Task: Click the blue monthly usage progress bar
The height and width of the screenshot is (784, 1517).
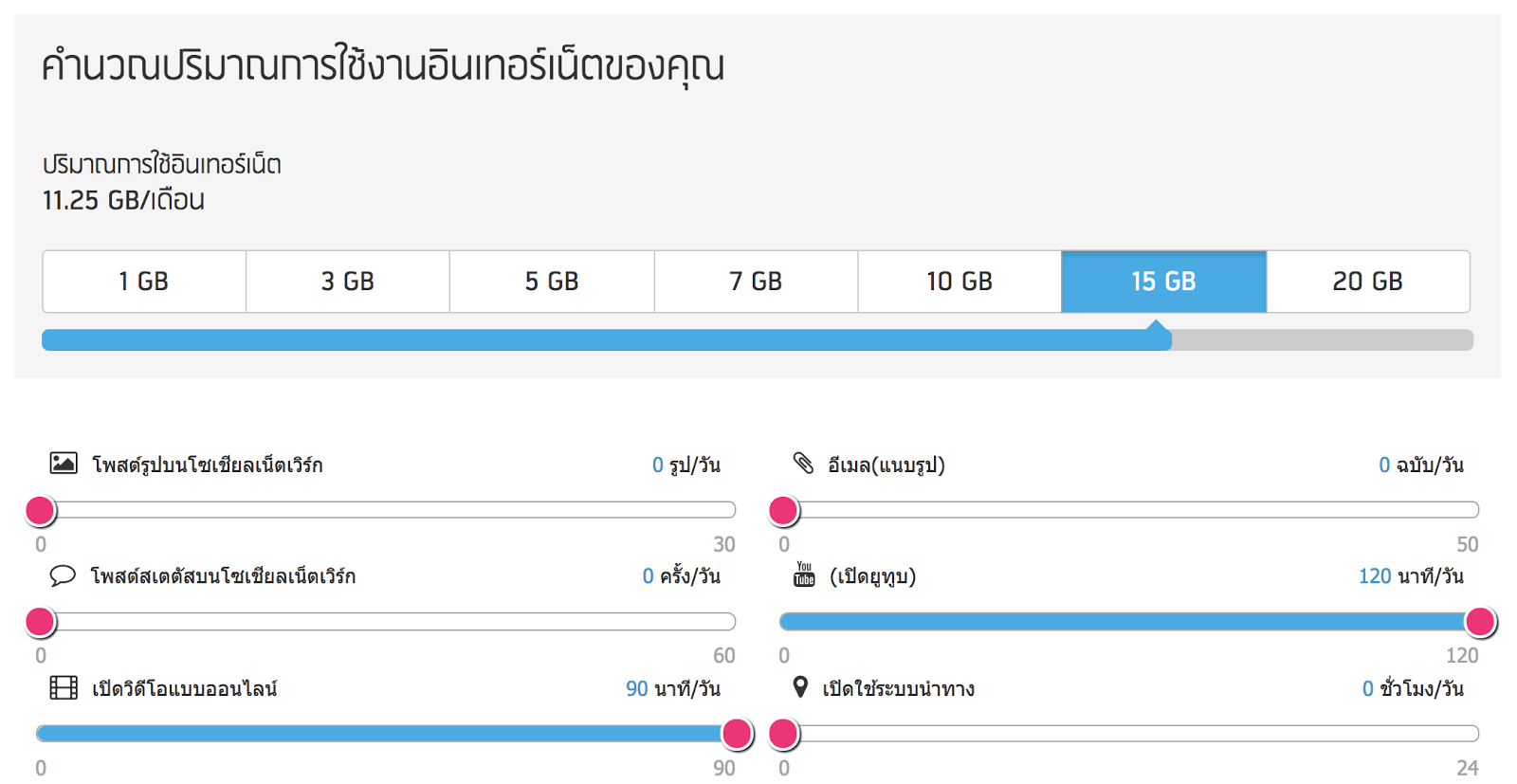Action: point(607,340)
